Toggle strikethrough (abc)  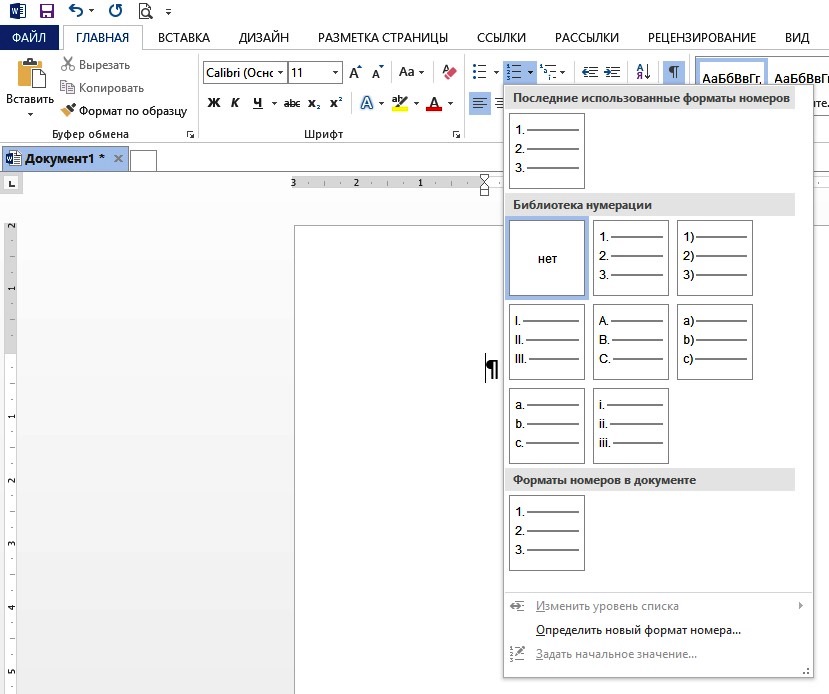[292, 103]
